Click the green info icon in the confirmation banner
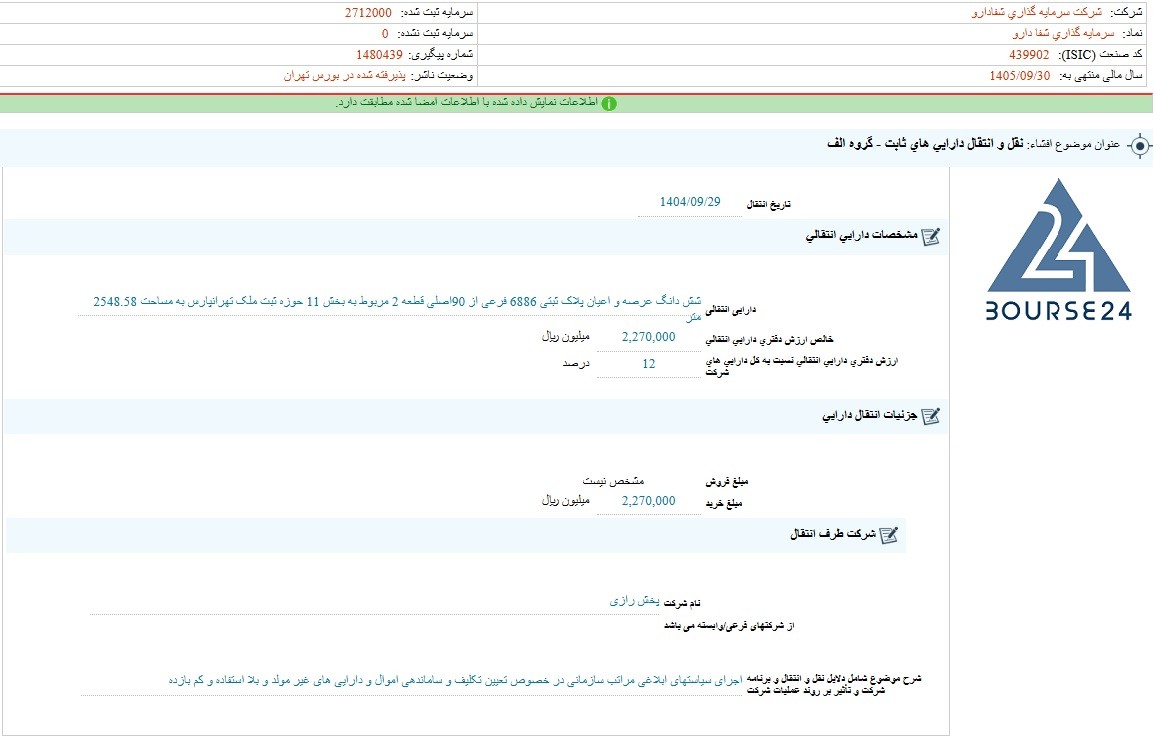The image size is (1154, 737). (x=609, y=104)
